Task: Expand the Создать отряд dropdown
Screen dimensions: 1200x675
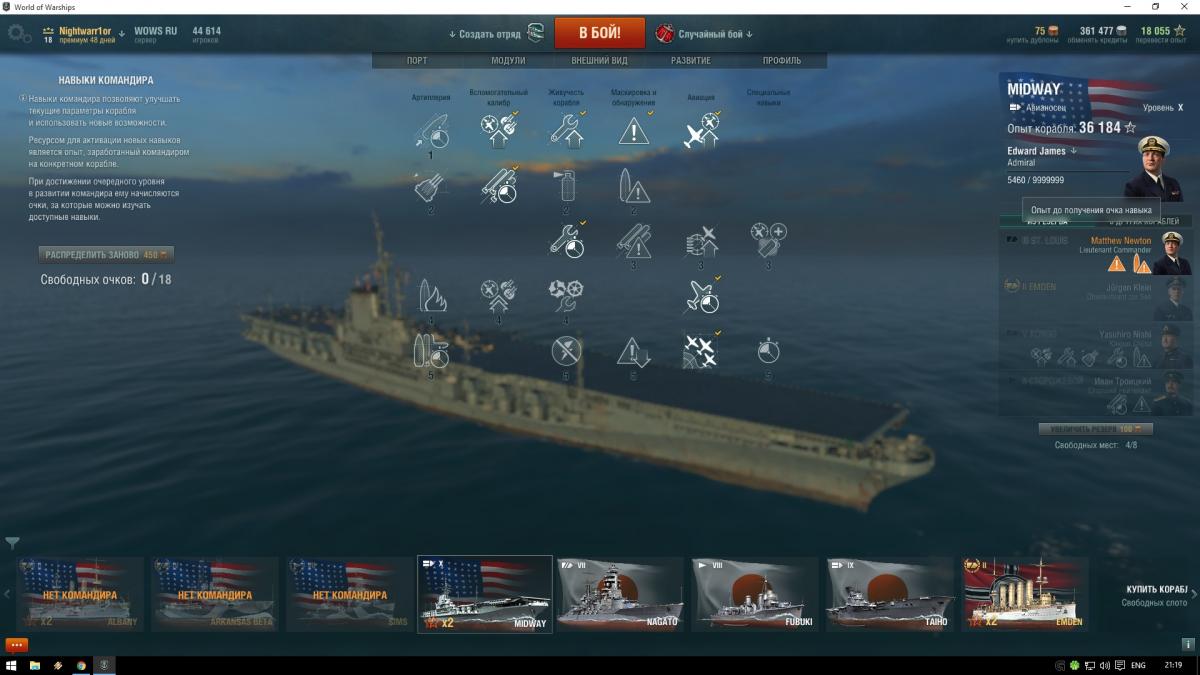Action: pyautogui.click(x=485, y=34)
